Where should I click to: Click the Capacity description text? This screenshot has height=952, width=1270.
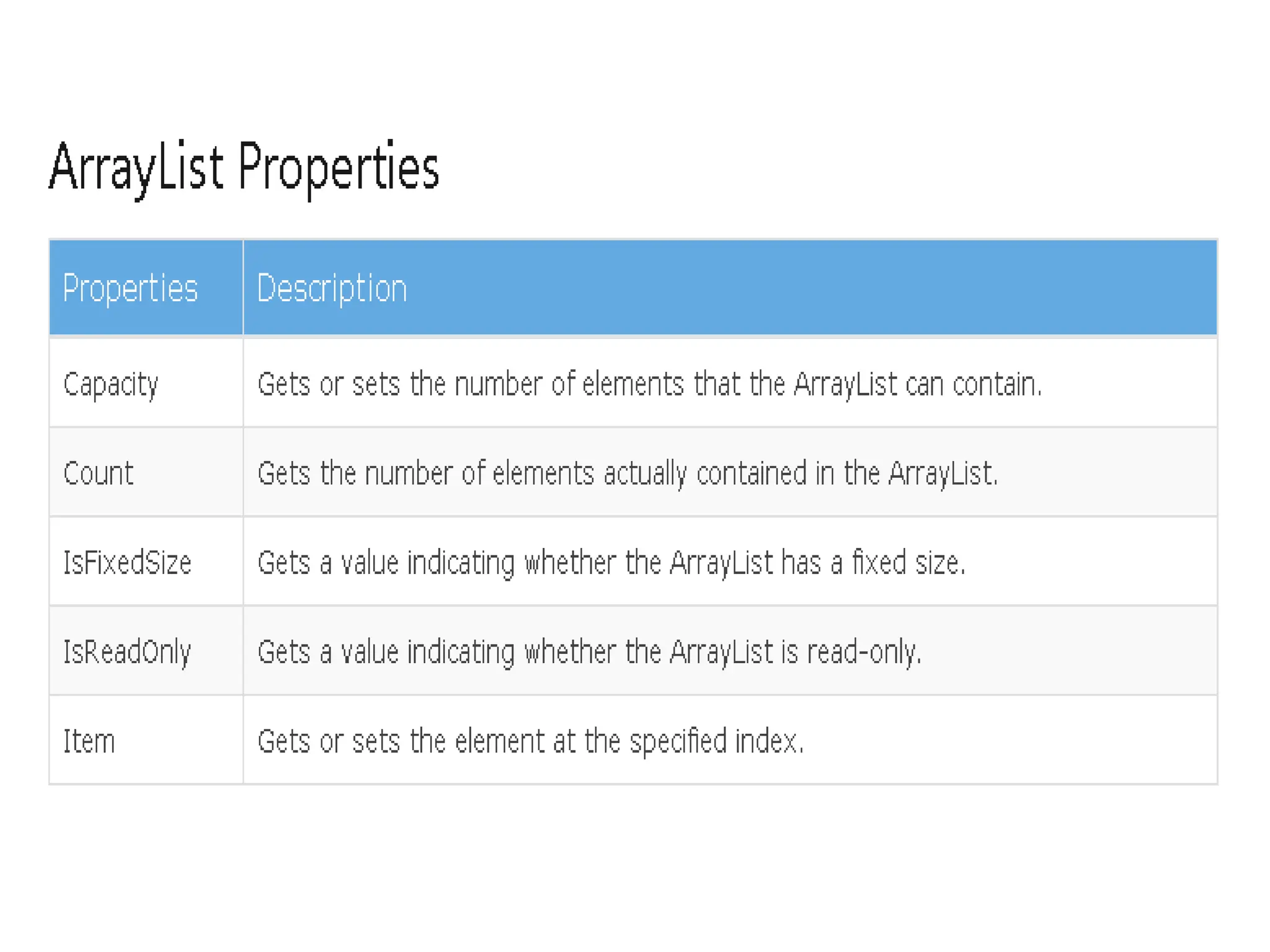click(x=649, y=384)
